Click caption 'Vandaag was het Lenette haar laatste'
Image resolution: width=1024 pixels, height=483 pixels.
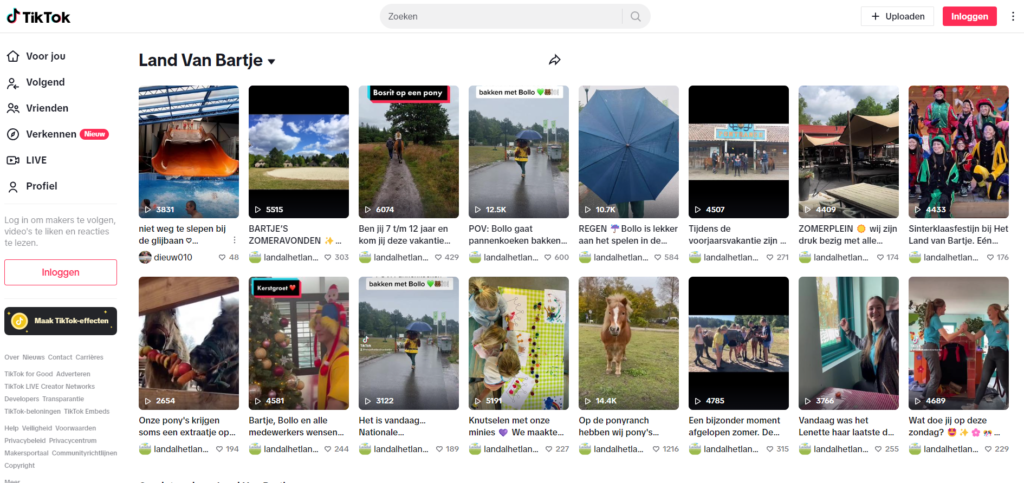click(x=846, y=426)
